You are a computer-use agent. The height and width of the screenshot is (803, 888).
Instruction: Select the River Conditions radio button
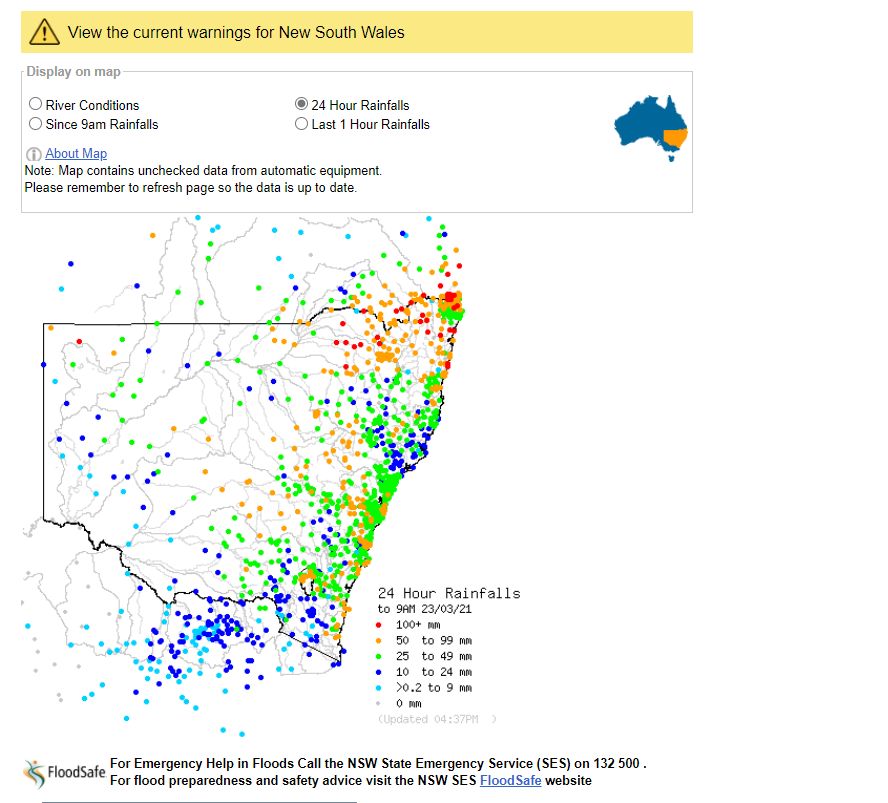(x=35, y=104)
